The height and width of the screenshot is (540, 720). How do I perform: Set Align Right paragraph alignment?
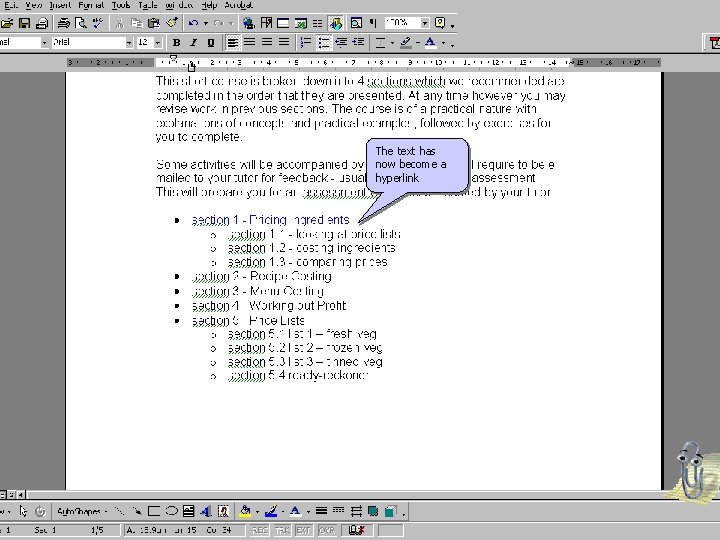click(x=267, y=43)
